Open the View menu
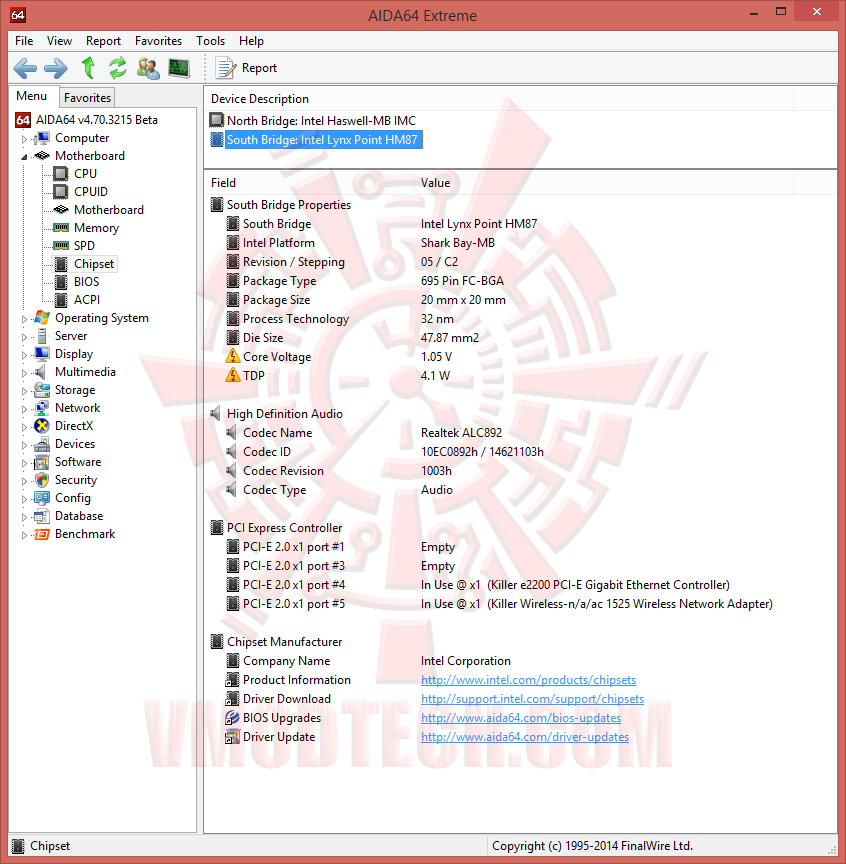846x864 pixels. pyautogui.click(x=59, y=41)
